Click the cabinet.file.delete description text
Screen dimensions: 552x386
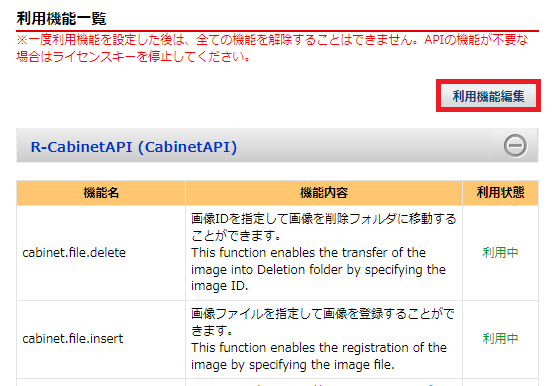pyautogui.click(x=324, y=252)
